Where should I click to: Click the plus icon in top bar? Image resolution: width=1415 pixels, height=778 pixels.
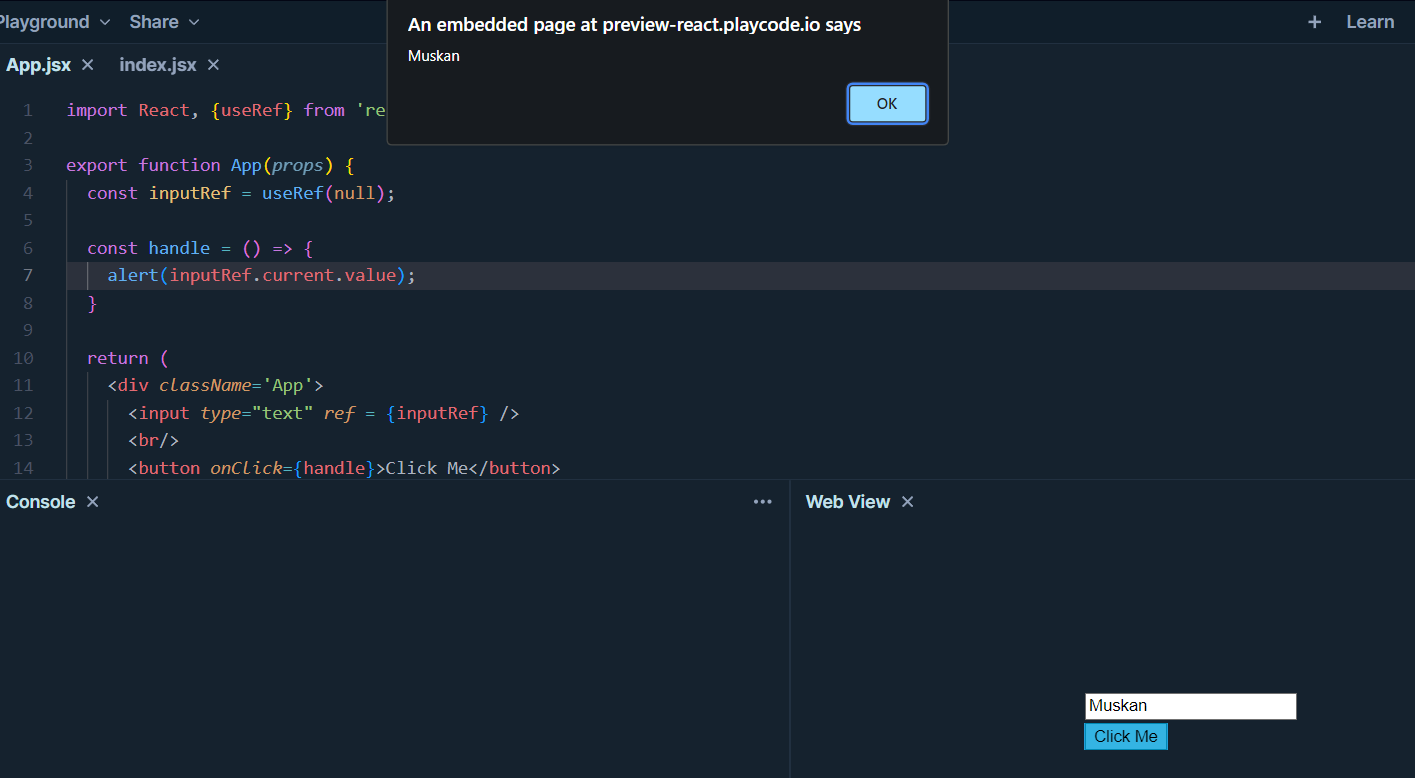pyautogui.click(x=1314, y=22)
